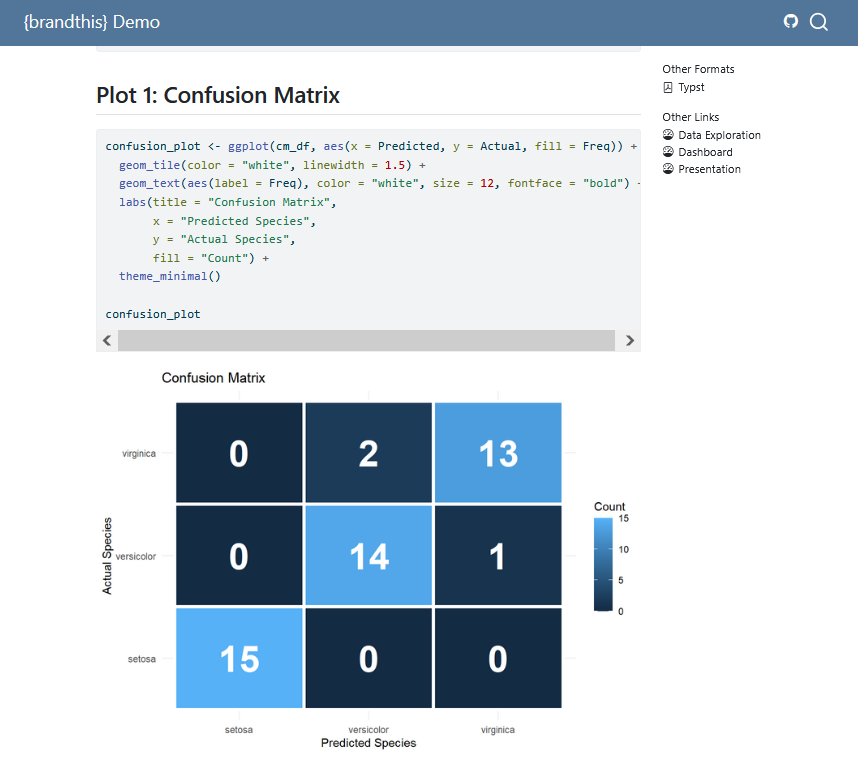Image resolution: width=858 pixels, height=760 pixels.
Task: Open the Presentation link text
Action: tap(709, 169)
